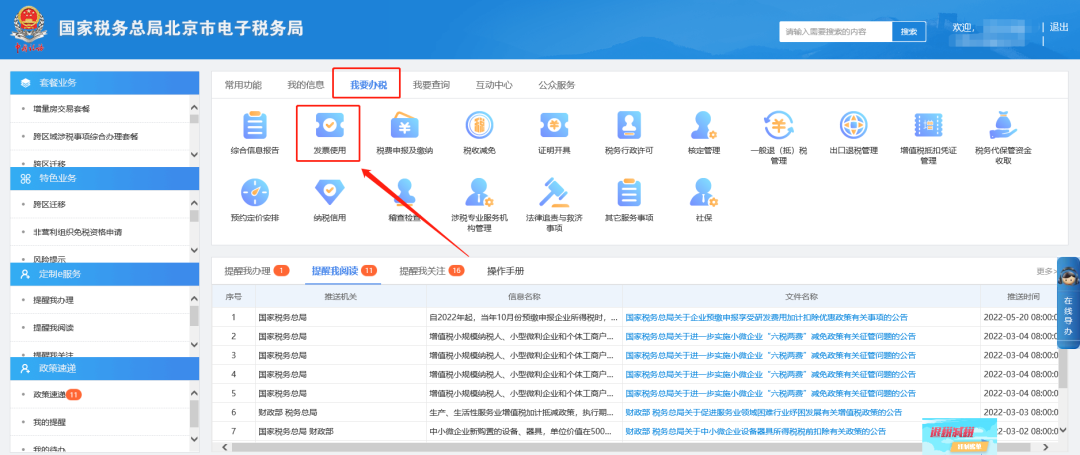Click the 搜索 button
Screen dimensions: 1080x455
pyautogui.click(x=908, y=32)
